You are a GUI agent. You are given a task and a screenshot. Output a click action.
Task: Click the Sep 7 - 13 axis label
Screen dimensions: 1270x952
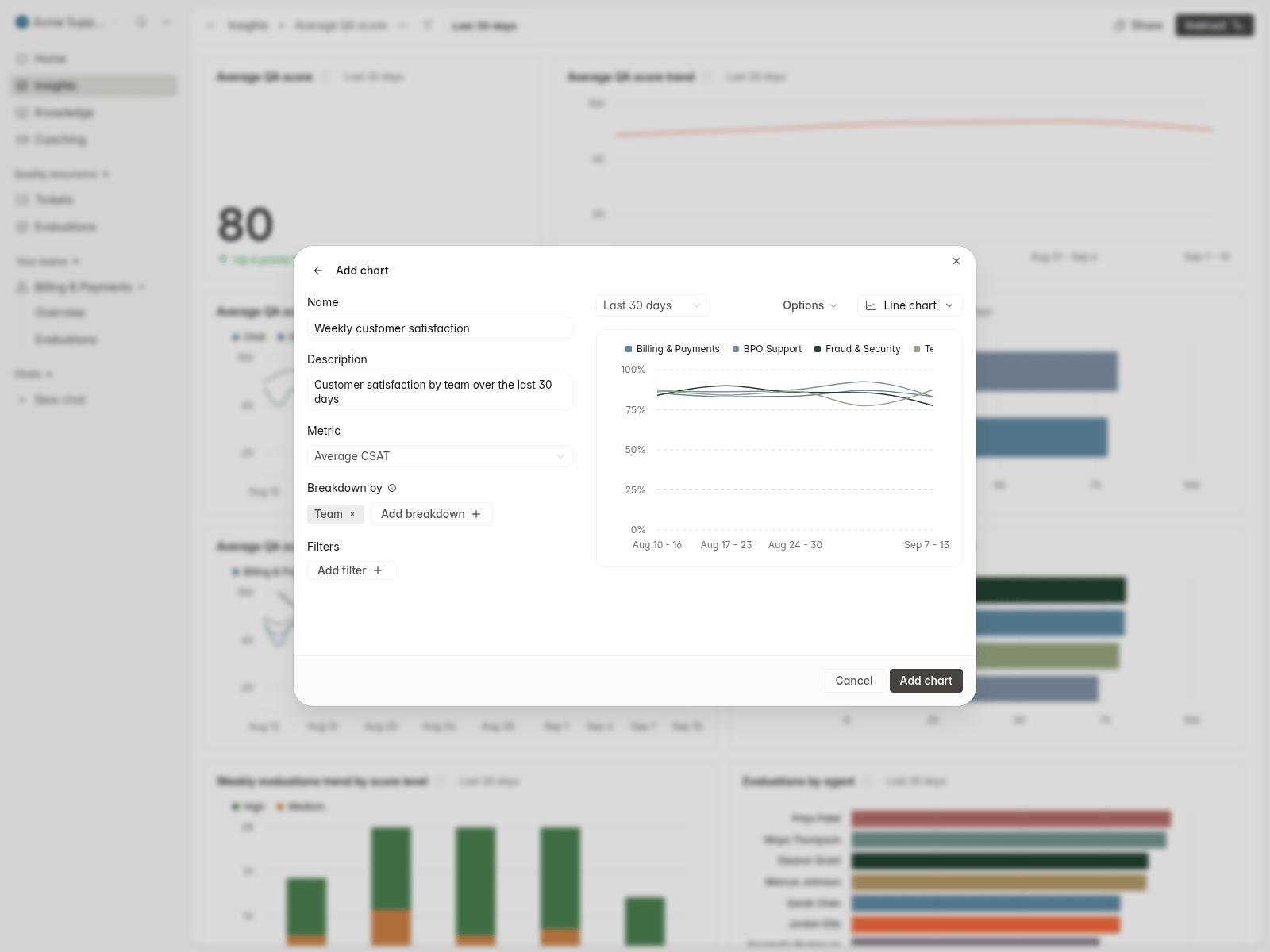click(x=926, y=545)
